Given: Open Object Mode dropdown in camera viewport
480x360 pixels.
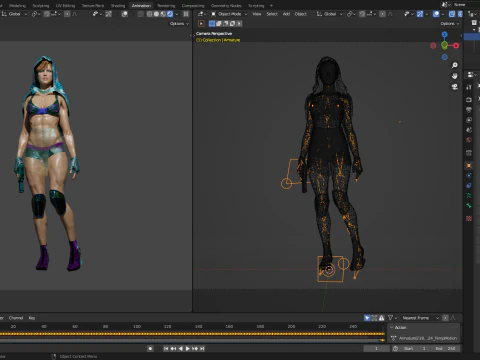Looking at the screenshot, I should coord(229,14).
